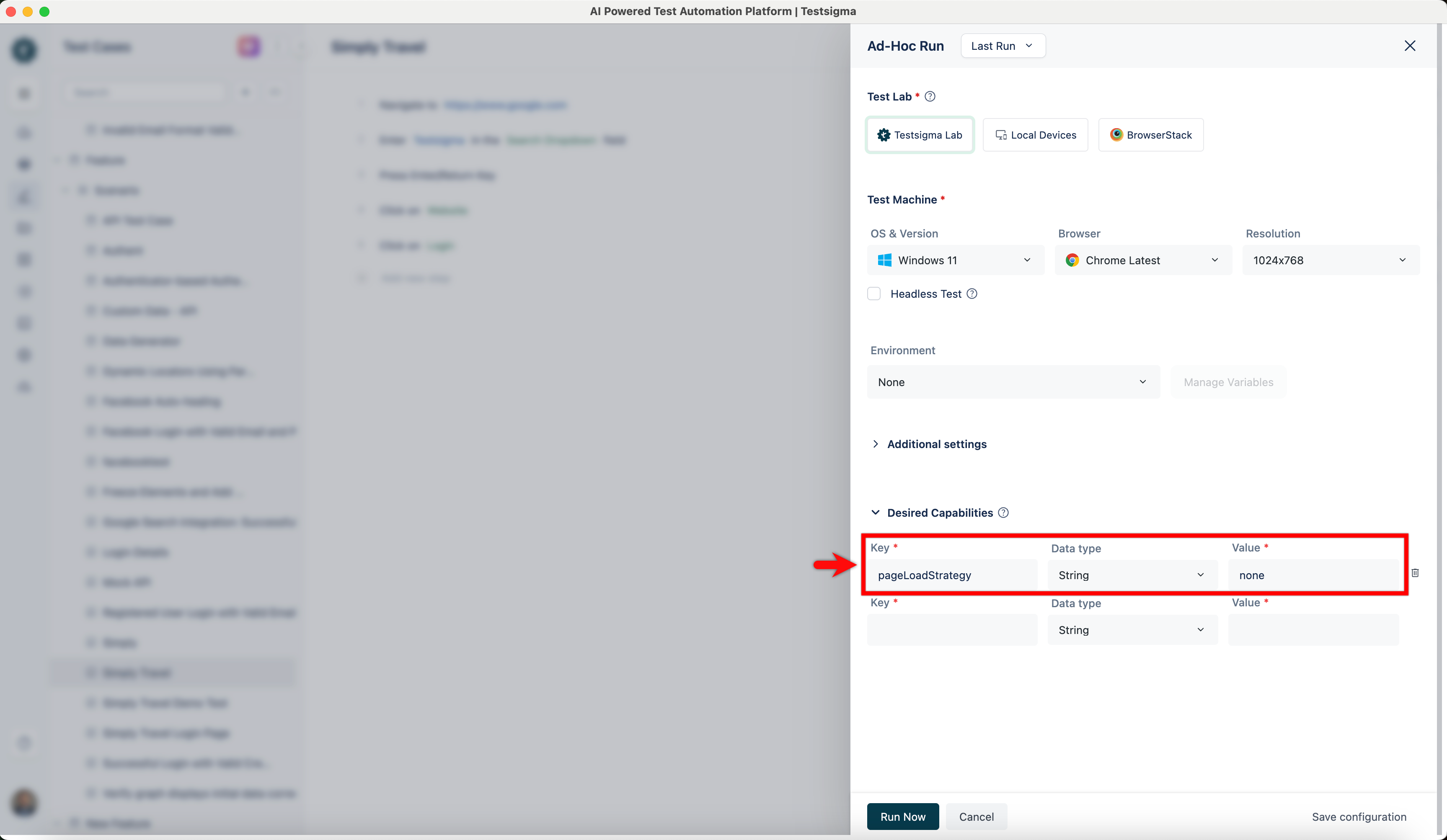This screenshot has height=840, width=1447.
Task: Enable the Headless Test checkbox
Action: pyautogui.click(x=873, y=294)
